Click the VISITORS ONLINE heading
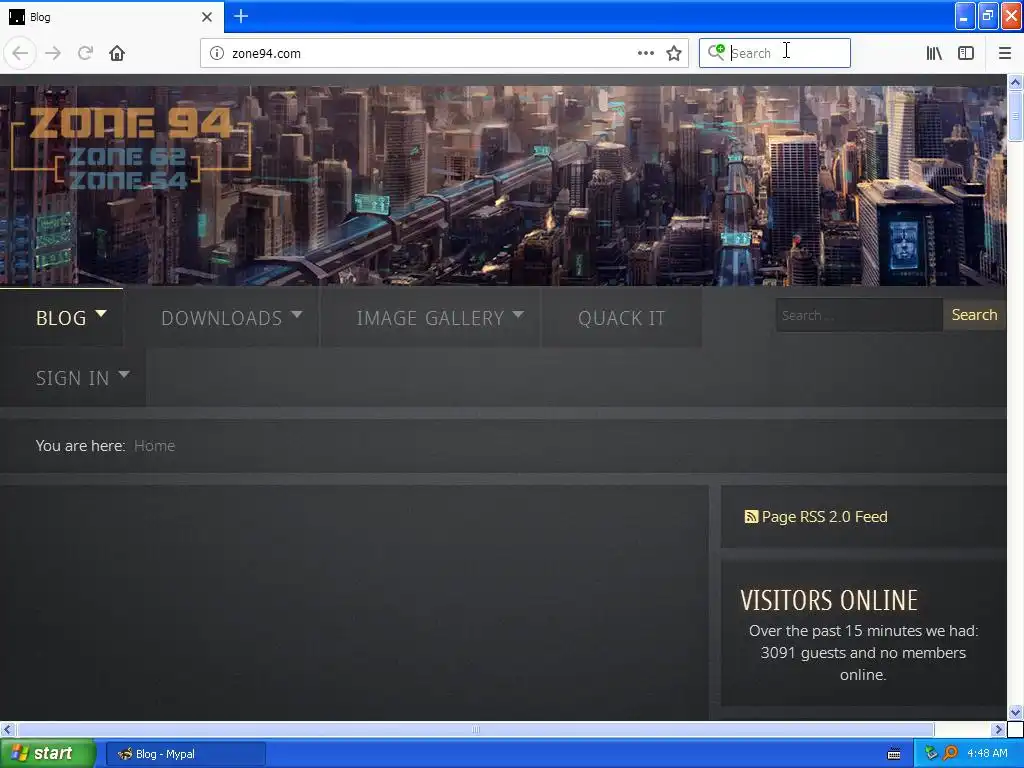Viewport: 1024px width, 768px height. [x=829, y=600]
